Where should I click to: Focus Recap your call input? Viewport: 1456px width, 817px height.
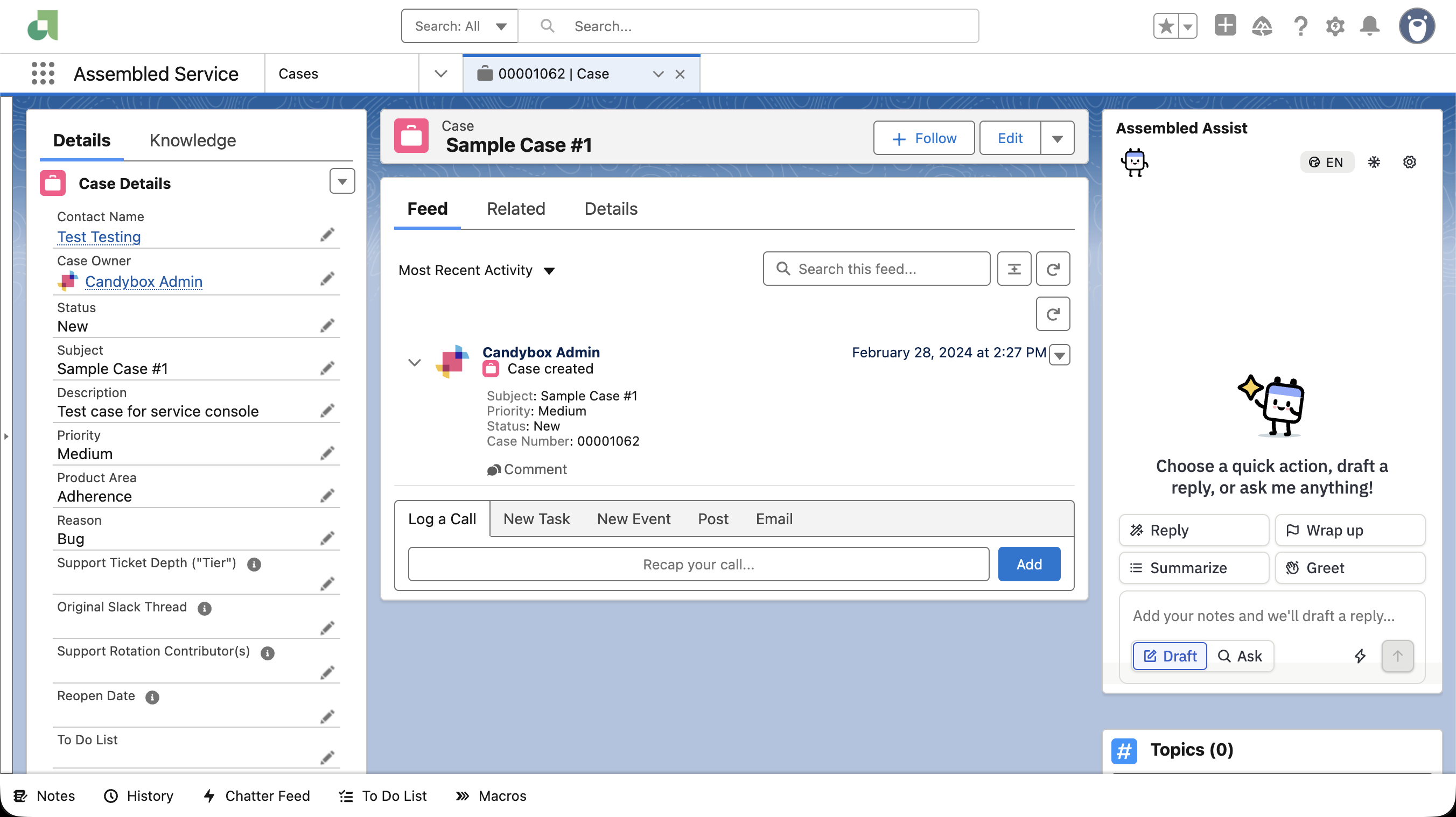pos(698,564)
